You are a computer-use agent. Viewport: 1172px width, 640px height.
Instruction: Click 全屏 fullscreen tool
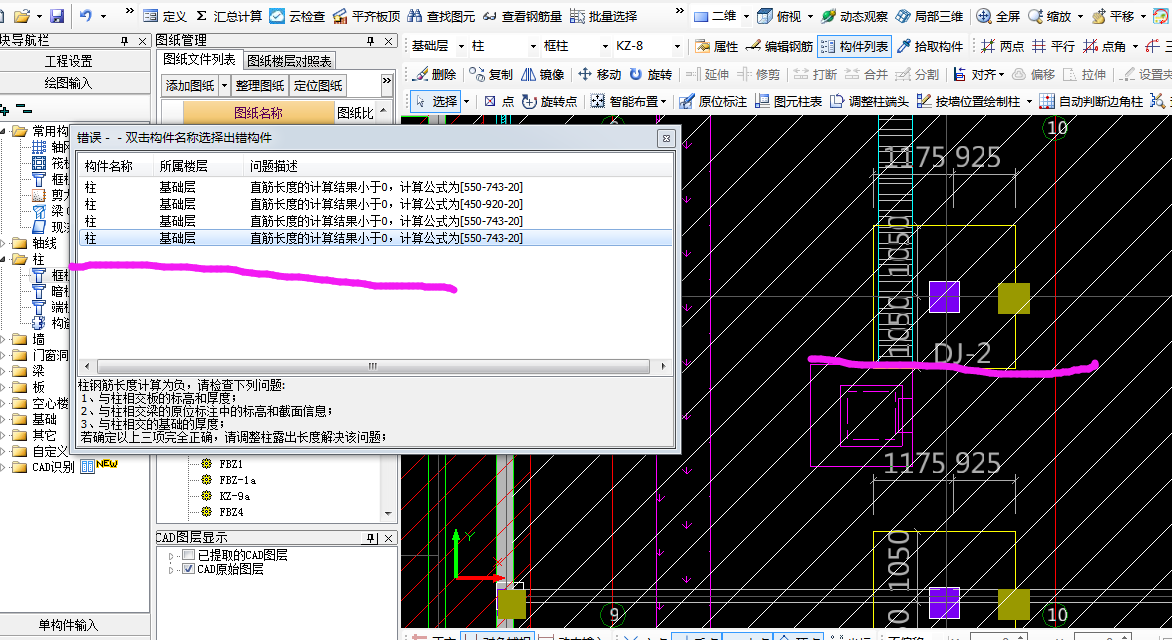tap(998, 16)
